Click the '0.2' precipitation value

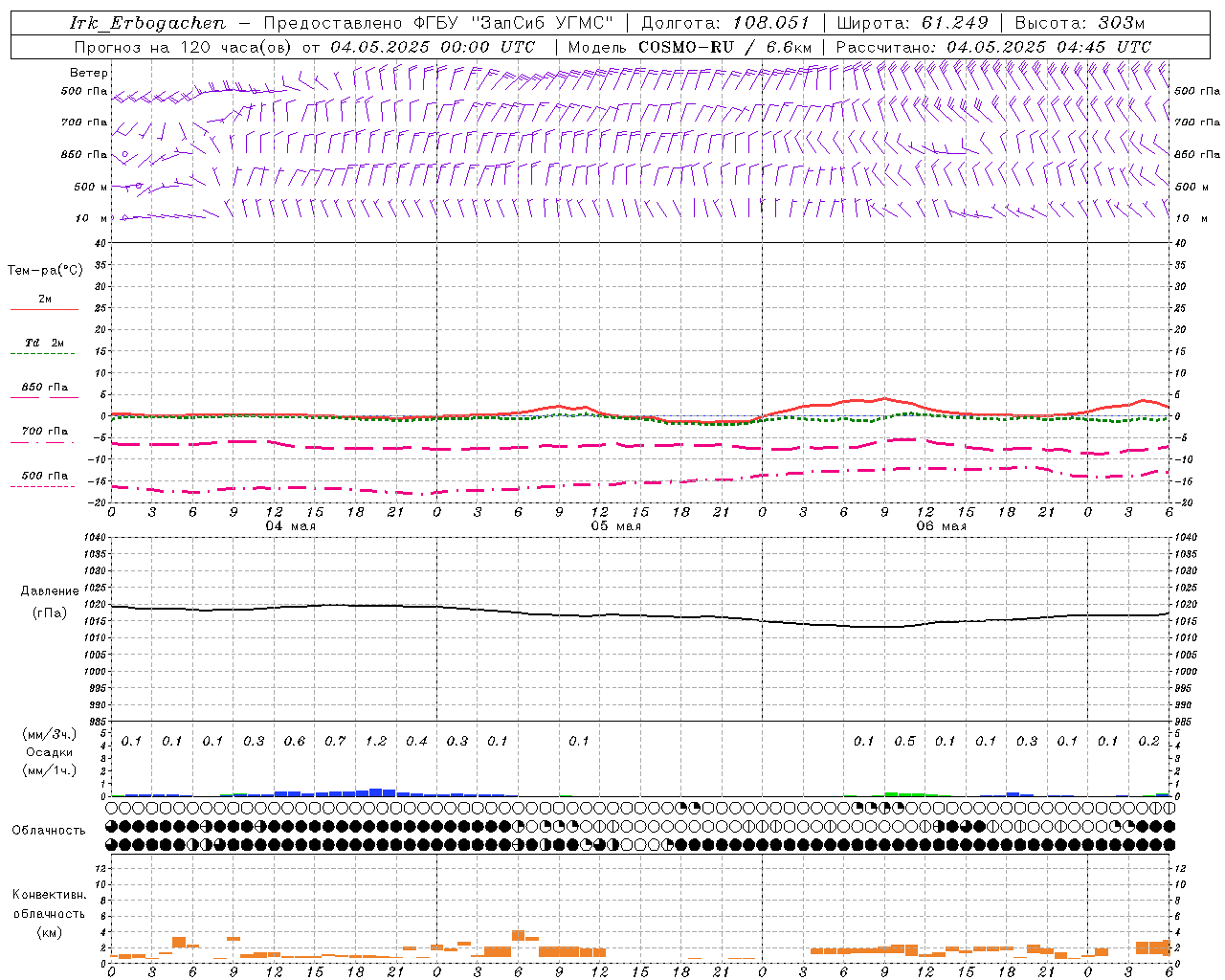(1148, 742)
